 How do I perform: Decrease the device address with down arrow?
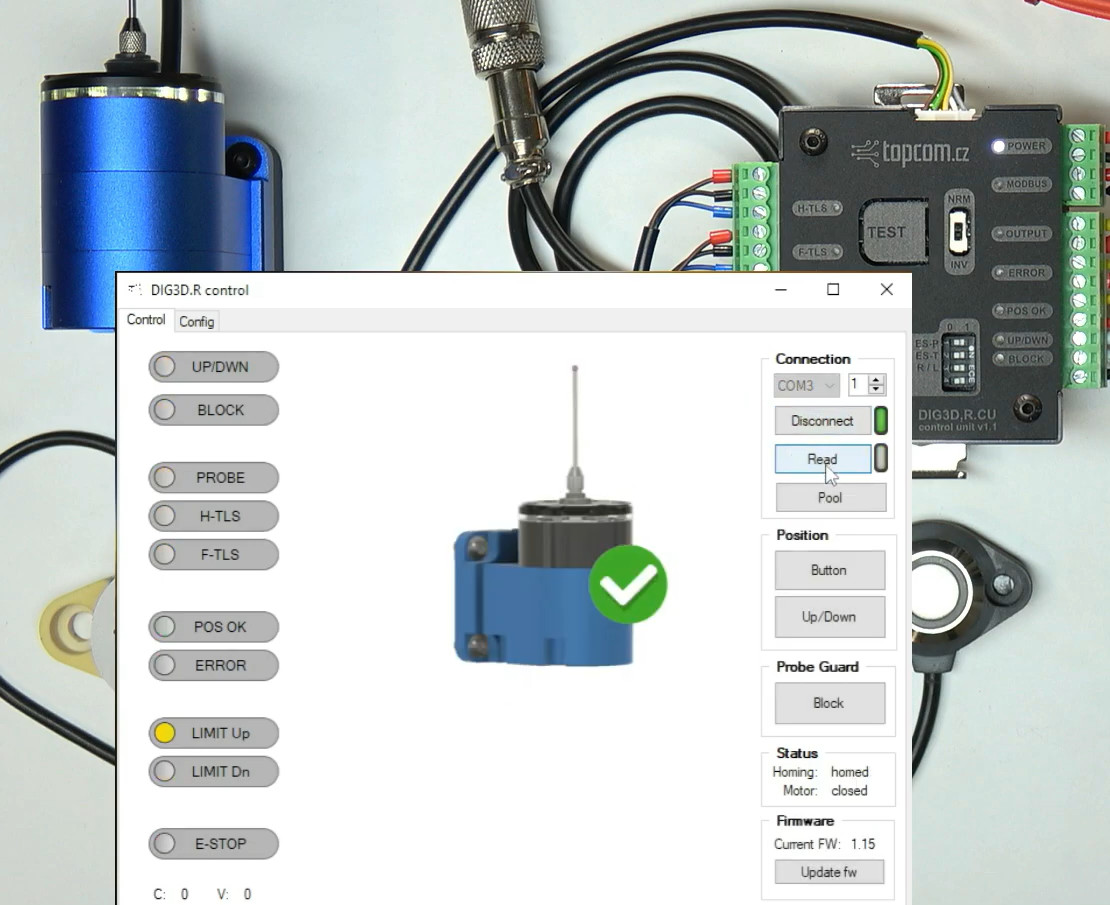pos(877,390)
